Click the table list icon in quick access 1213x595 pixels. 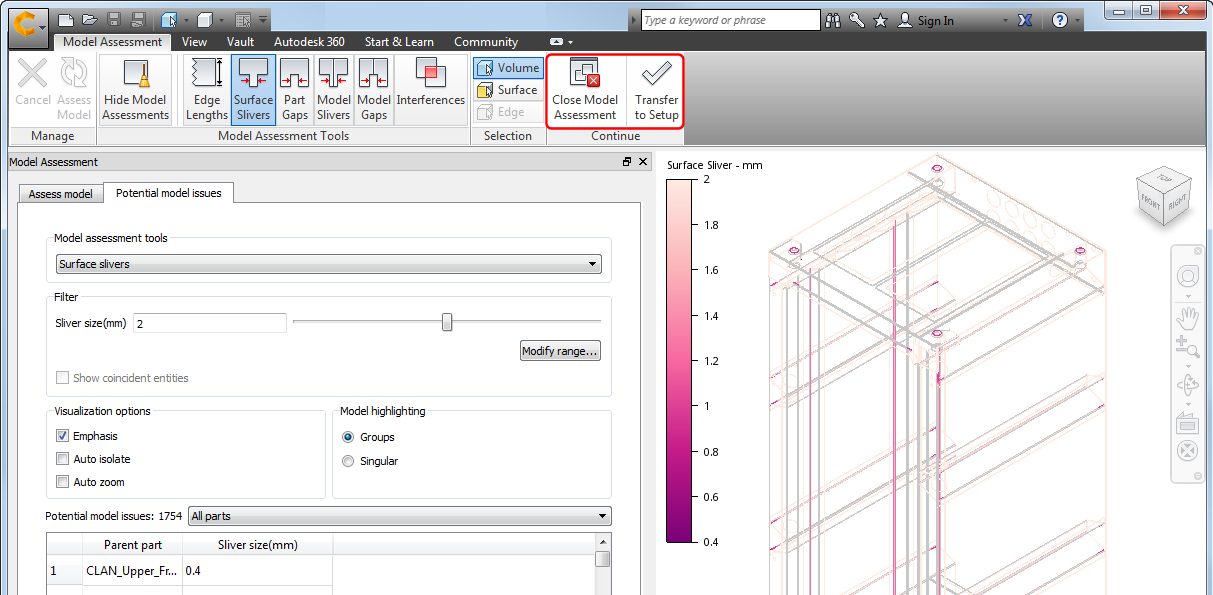pyautogui.click(x=243, y=20)
